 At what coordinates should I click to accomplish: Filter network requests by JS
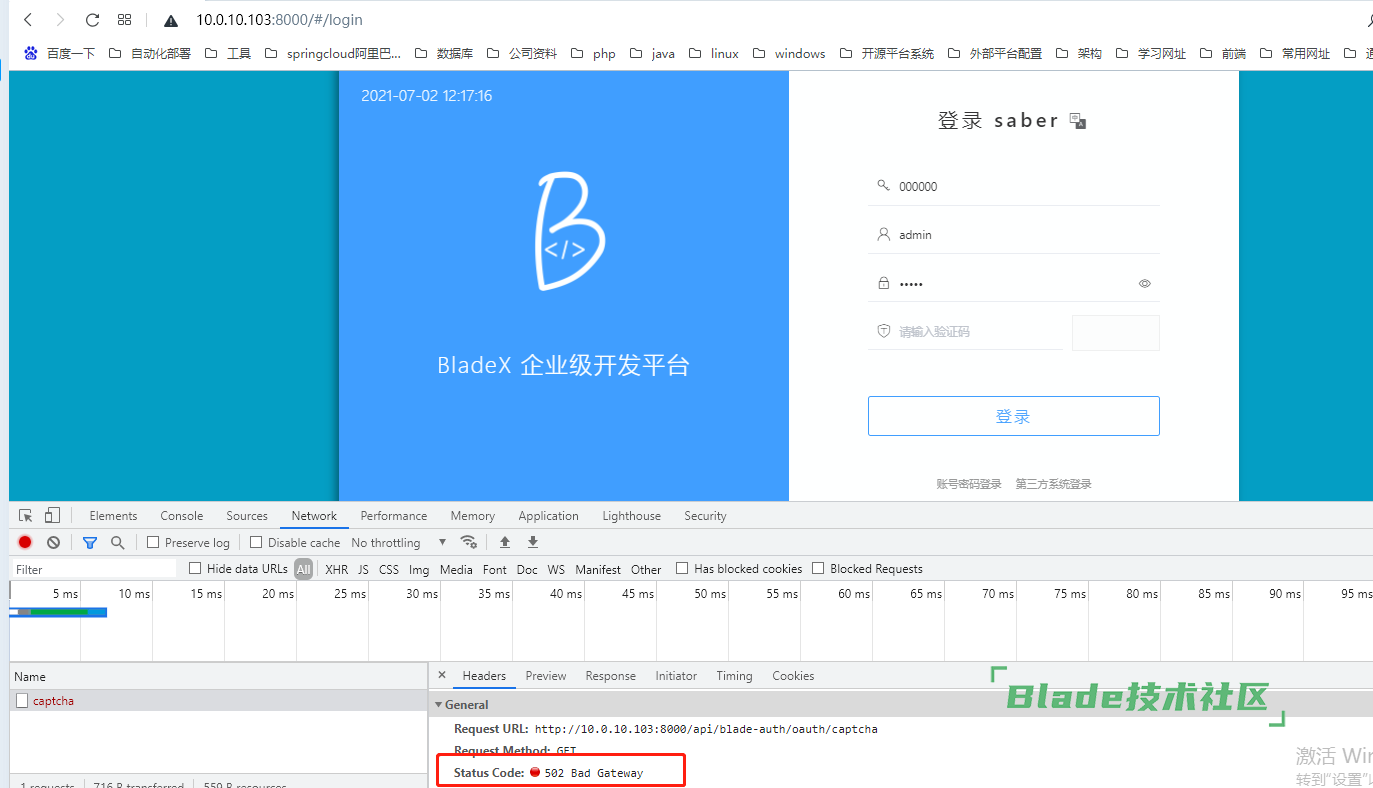[363, 570]
